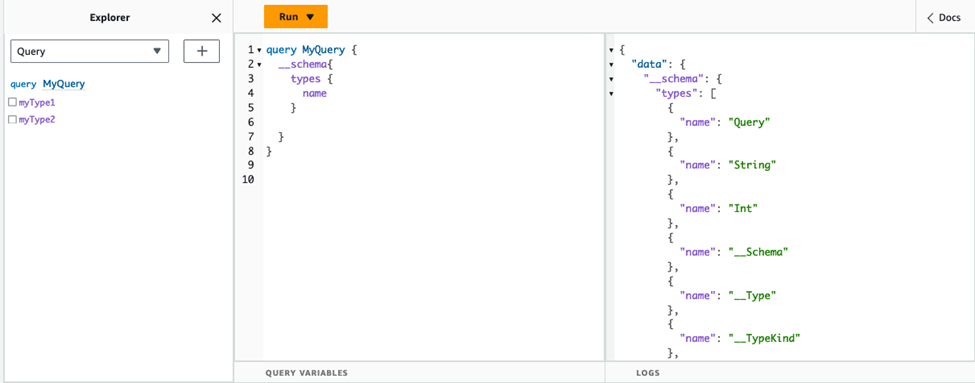Open the Logs pane
The width and height of the screenshot is (975, 383).
pyautogui.click(x=648, y=373)
